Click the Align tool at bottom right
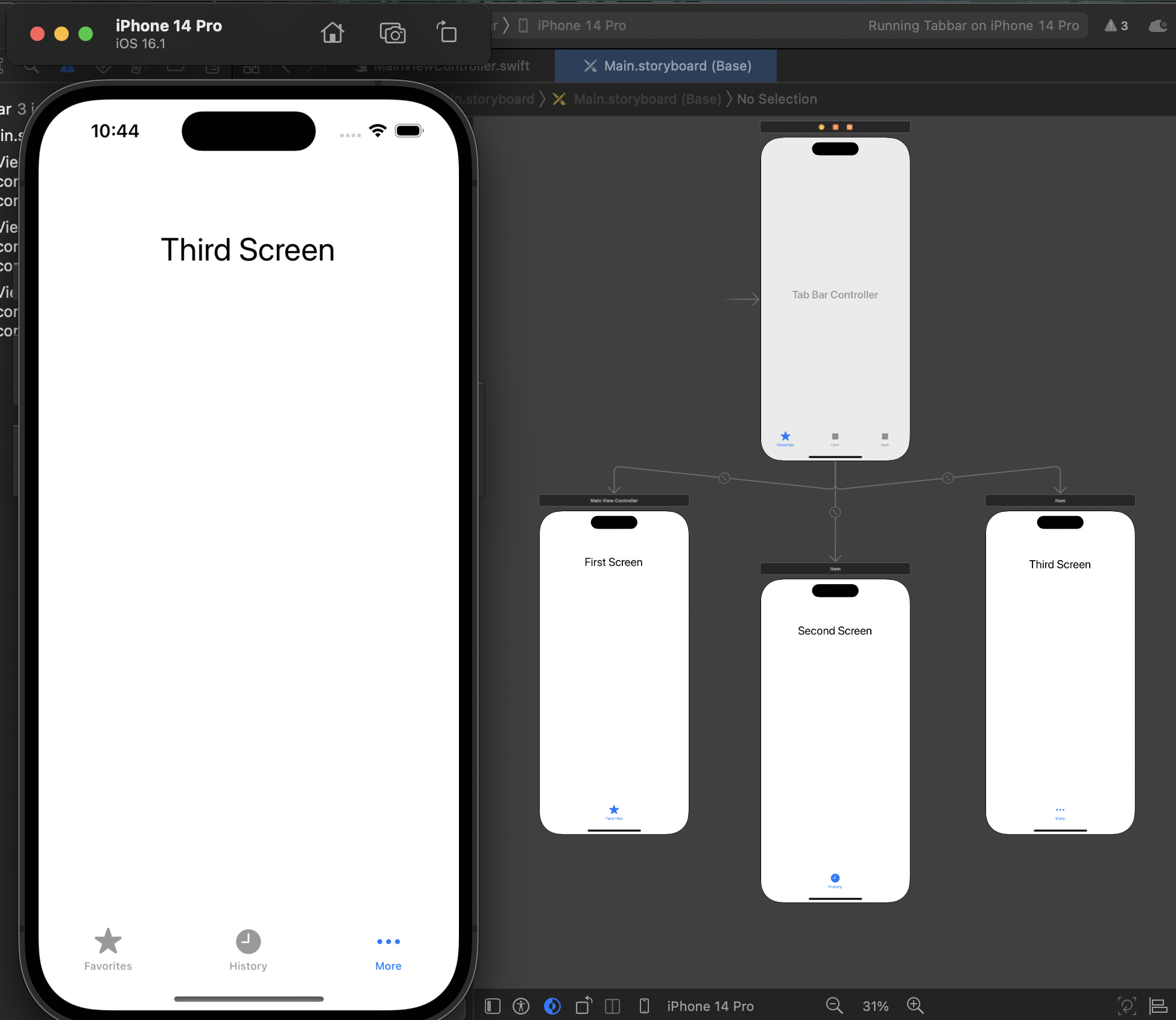The width and height of the screenshot is (1176, 1020). click(x=1158, y=1006)
